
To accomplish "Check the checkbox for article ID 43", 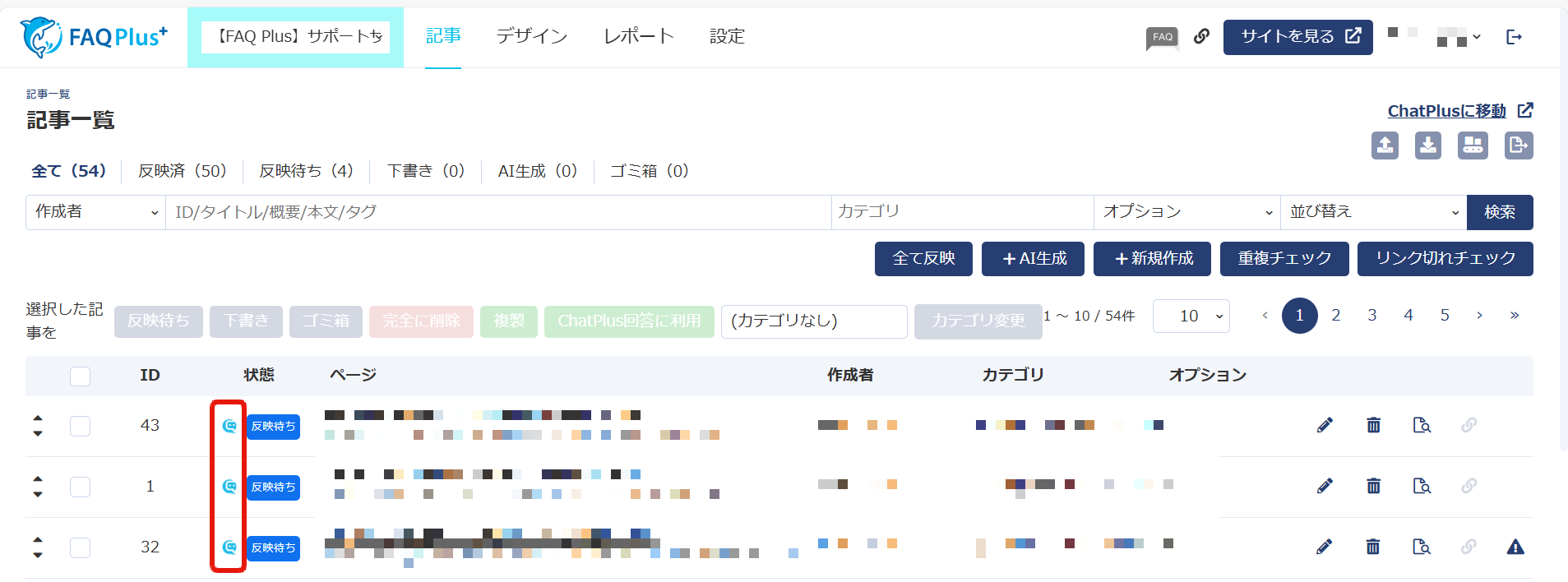I will pos(80,426).
